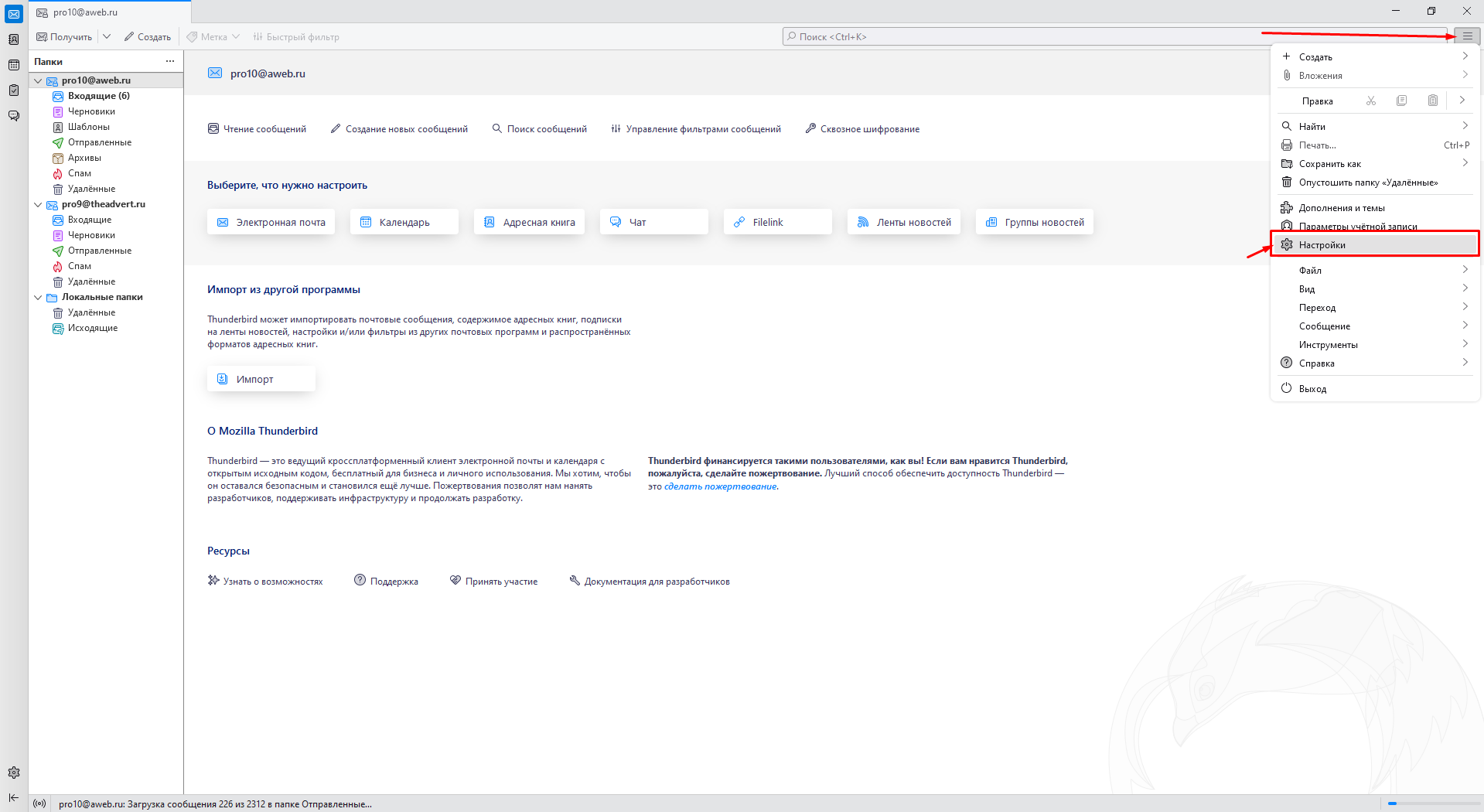The image size is (1484, 812).
Task: Open the Calendar space icon in sidebar
Action: (14, 65)
